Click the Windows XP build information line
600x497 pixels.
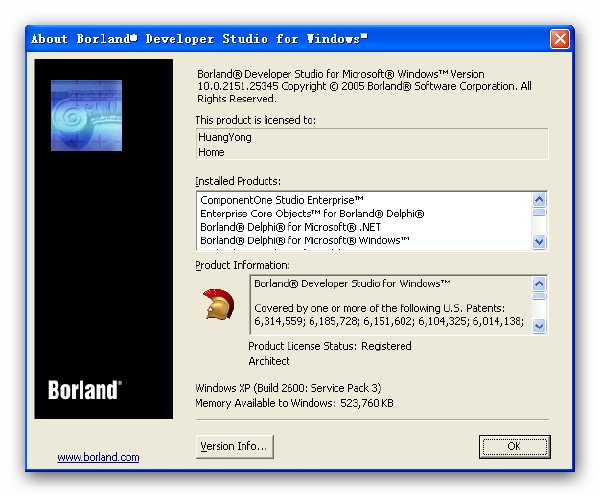coord(289,388)
